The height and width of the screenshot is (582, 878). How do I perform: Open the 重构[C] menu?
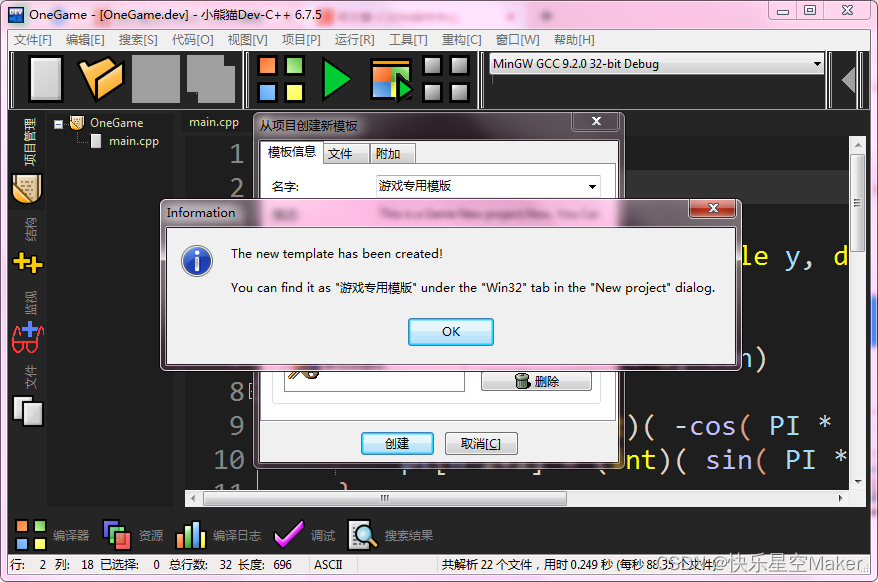(461, 40)
